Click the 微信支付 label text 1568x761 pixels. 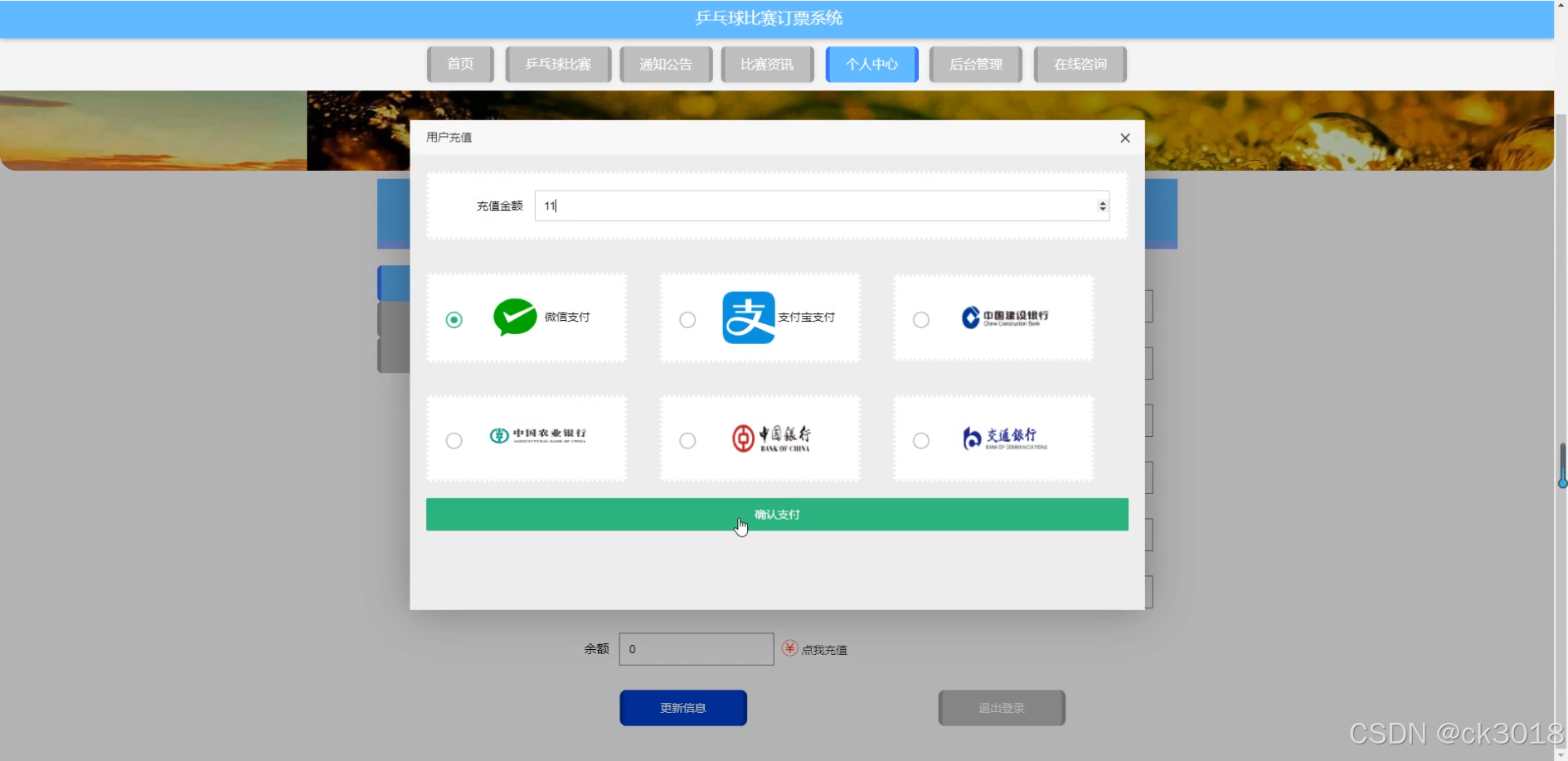pos(567,317)
